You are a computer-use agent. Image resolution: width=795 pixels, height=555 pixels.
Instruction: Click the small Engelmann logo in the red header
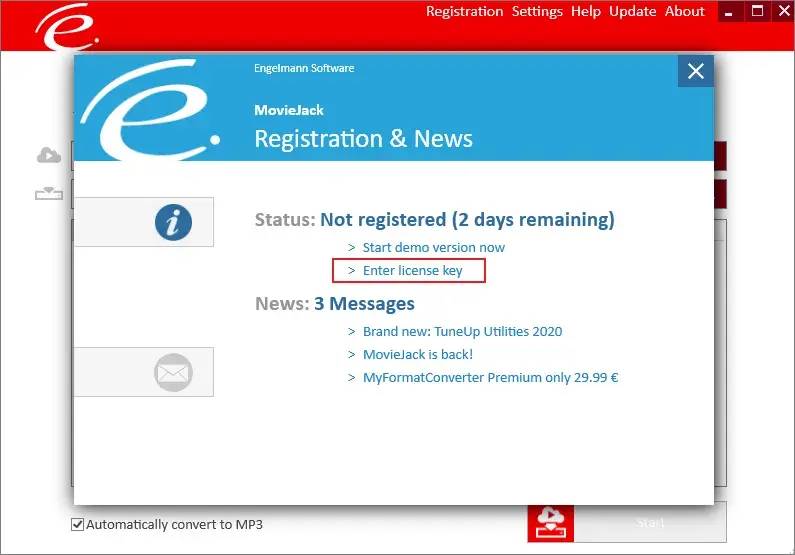pyautogui.click(x=67, y=26)
